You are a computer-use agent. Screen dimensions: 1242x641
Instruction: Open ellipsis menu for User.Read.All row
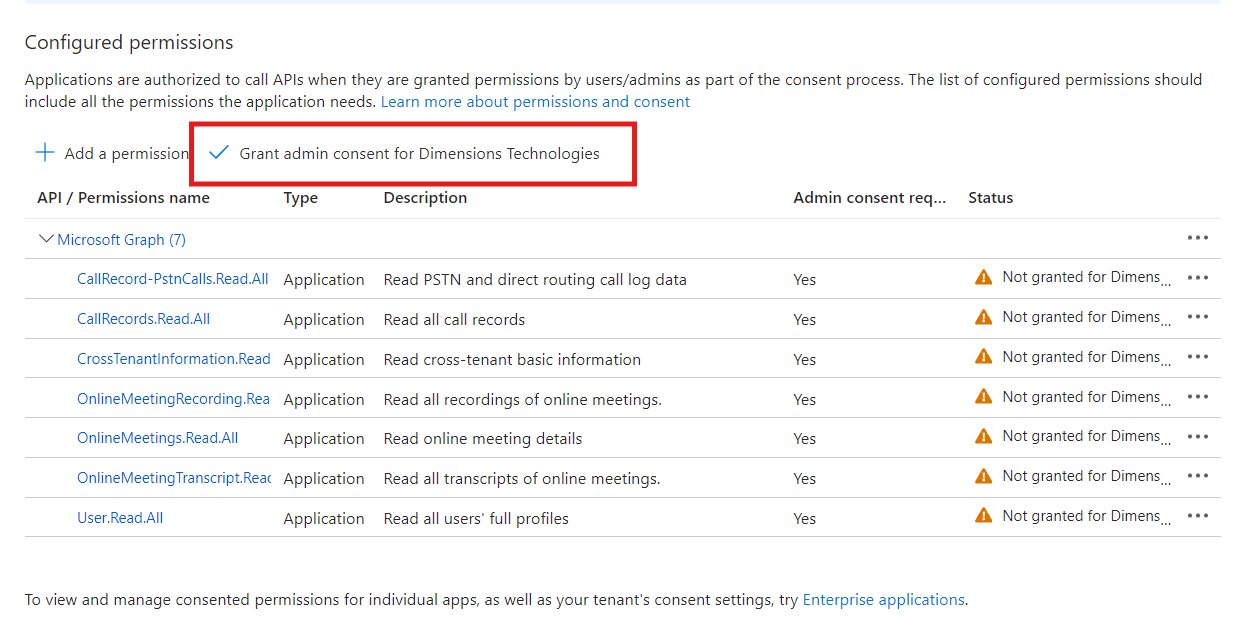click(1197, 516)
